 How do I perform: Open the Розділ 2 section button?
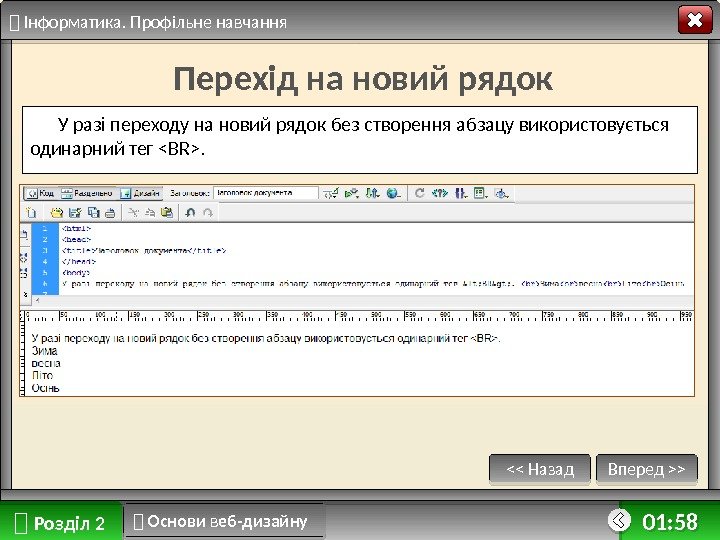61,522
